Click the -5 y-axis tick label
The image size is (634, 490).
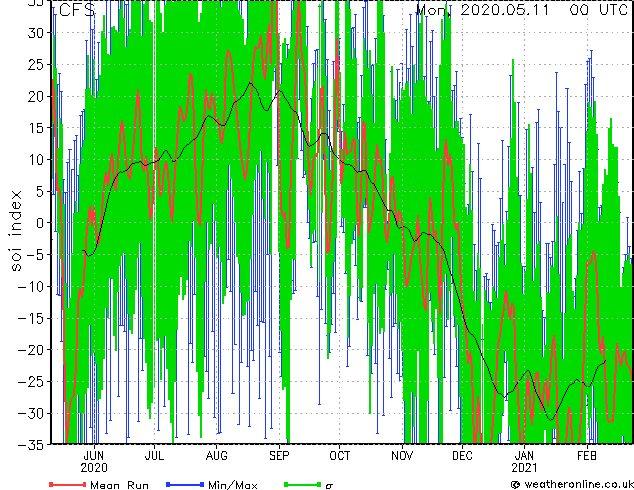point(36,255)
